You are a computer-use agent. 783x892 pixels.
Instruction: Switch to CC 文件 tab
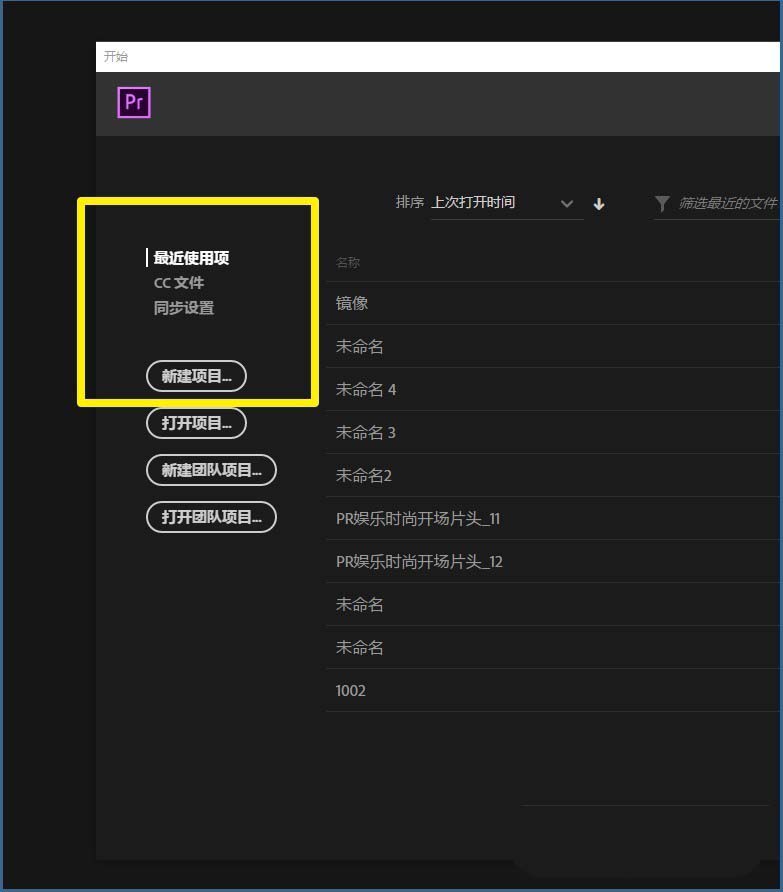pyautogui.click(x=179, y=283)
